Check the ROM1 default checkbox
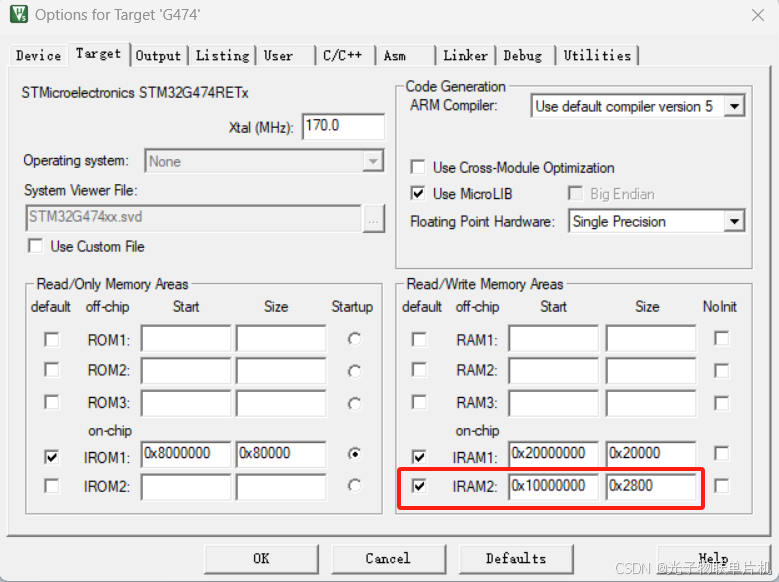The height and width of the screenshot is (582, 779). (52, 340)
